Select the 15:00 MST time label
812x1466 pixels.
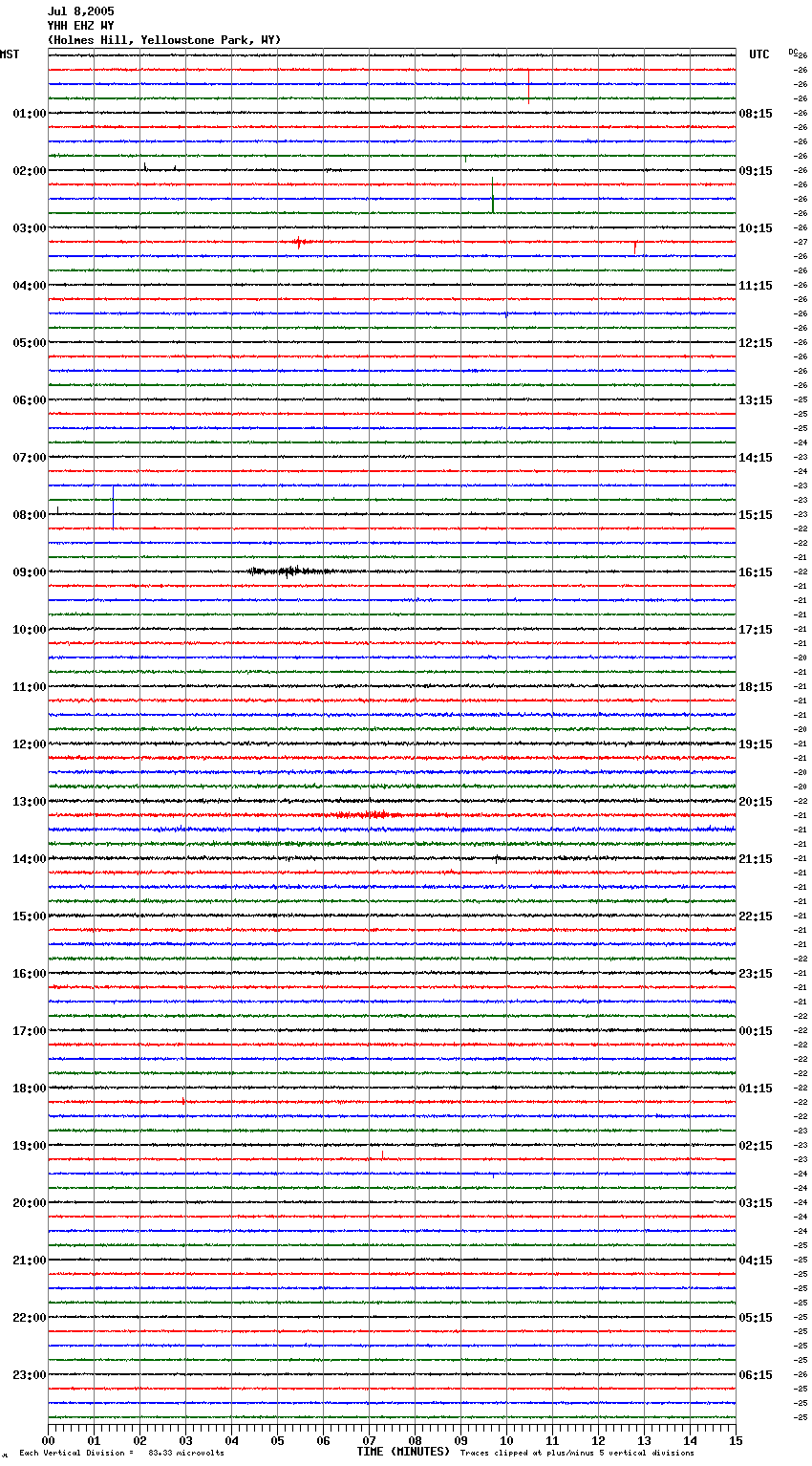pyautogui.click(x=30, y=916)
